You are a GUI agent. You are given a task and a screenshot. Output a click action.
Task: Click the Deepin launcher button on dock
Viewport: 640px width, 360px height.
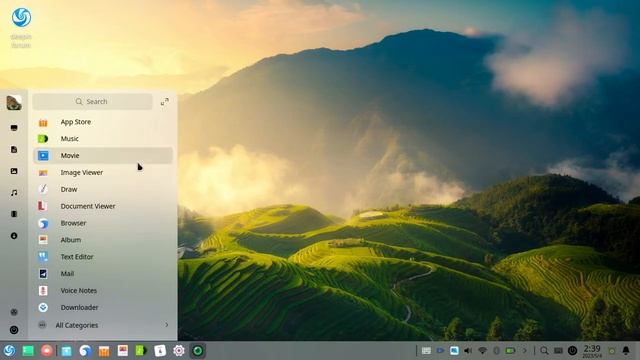(x=9, y=351)
